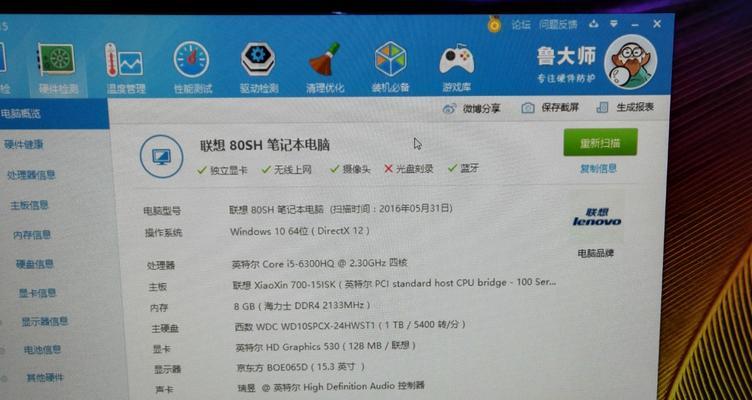The height and width of the screenshot is (400, 752).
Task: Select 硬盘信息 in the sidebar
Action: tap(35, 264)
